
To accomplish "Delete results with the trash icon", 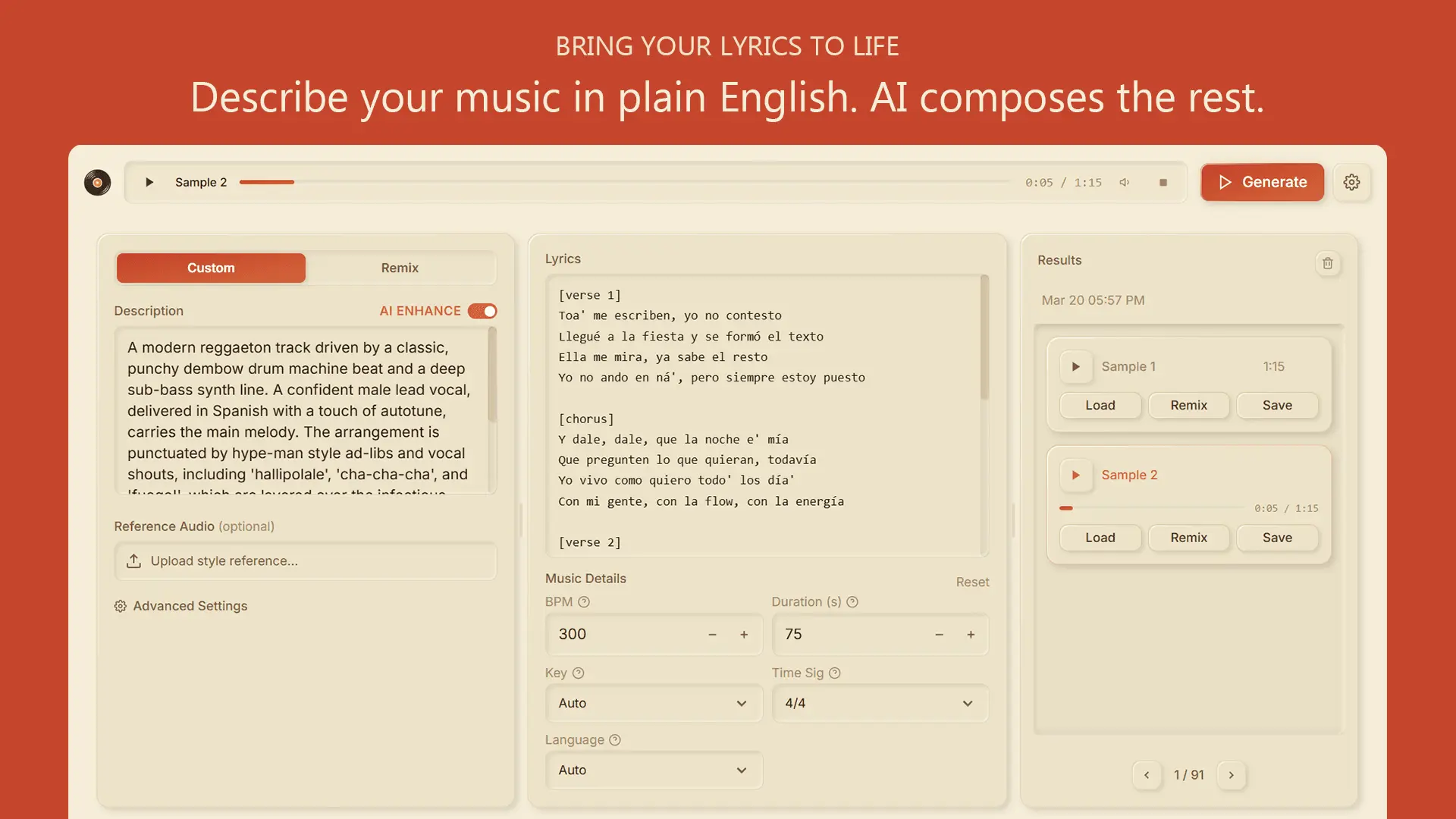I will pos(1327,263).
